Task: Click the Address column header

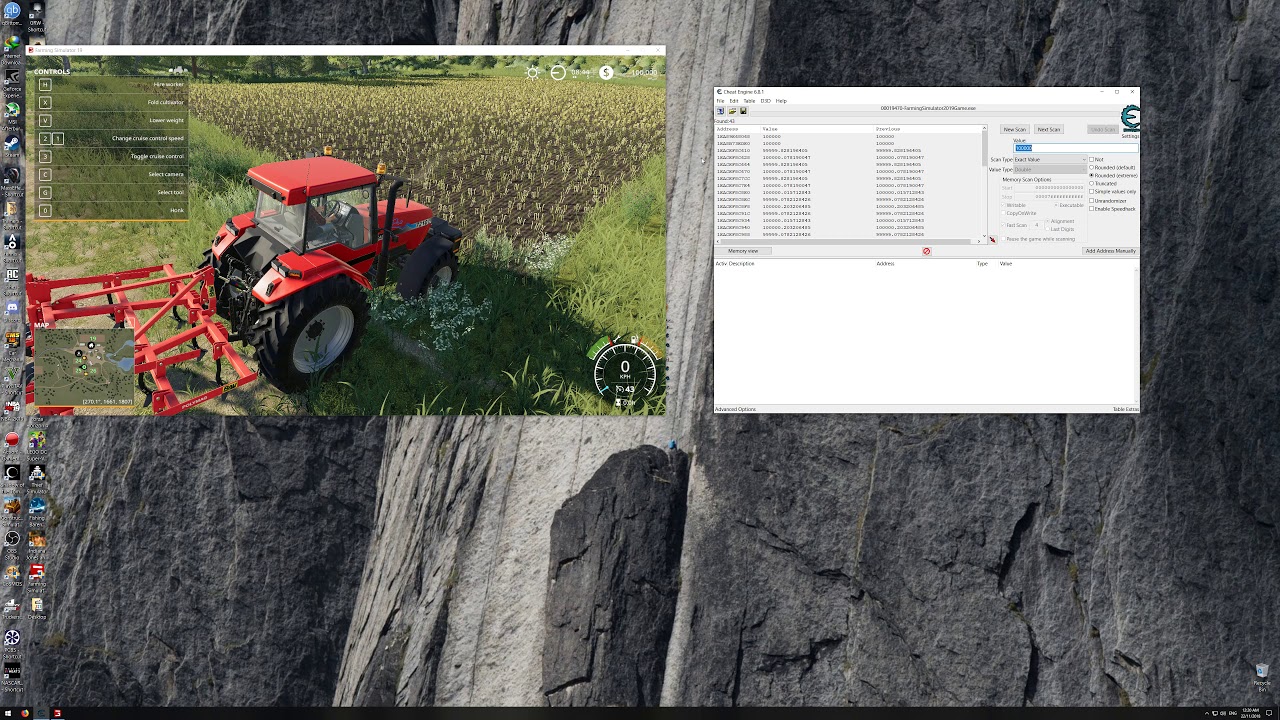Action: pos(727,129)
